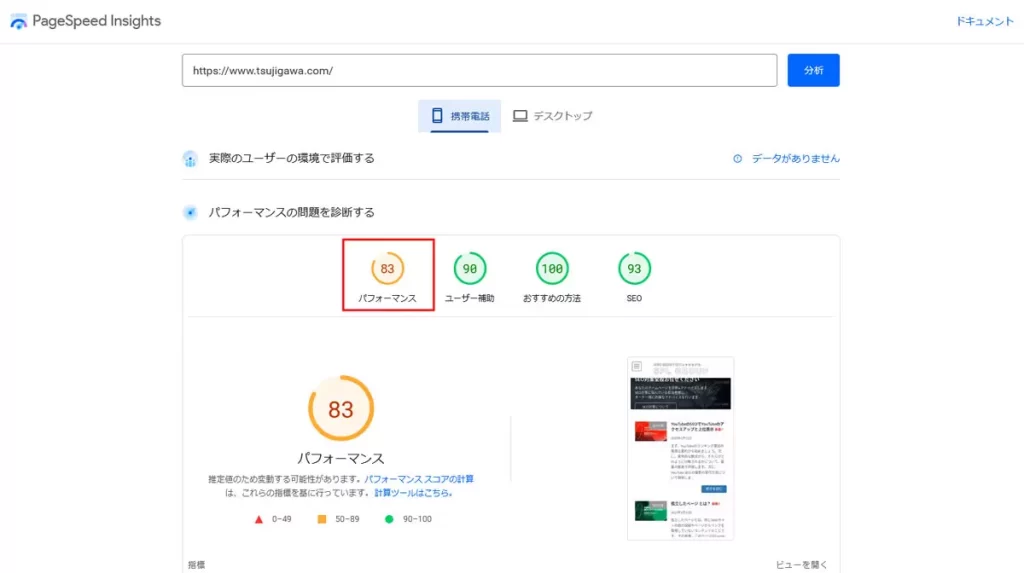The image size is (1024, 573).
Task: Focus the URL input field
Action: tap(479, 71)
